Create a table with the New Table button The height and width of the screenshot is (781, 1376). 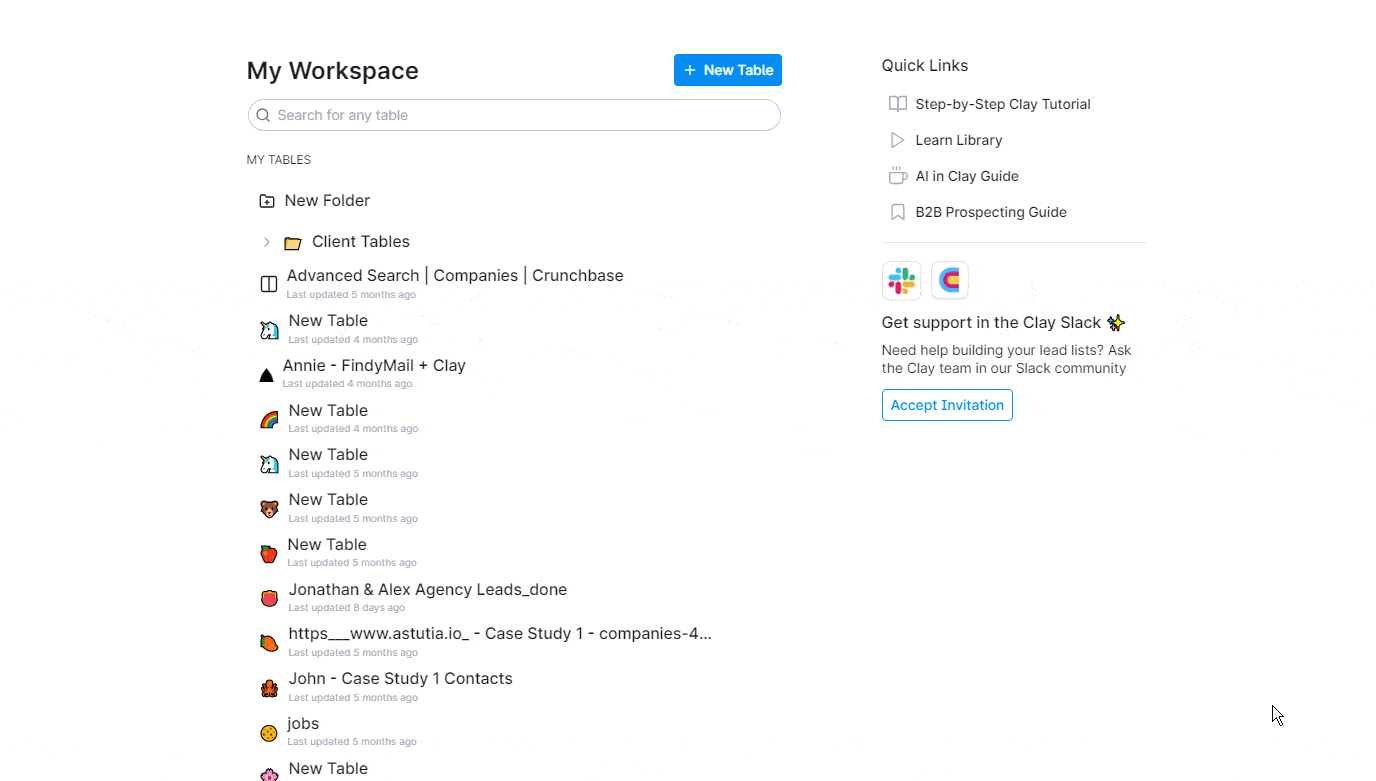728,70
